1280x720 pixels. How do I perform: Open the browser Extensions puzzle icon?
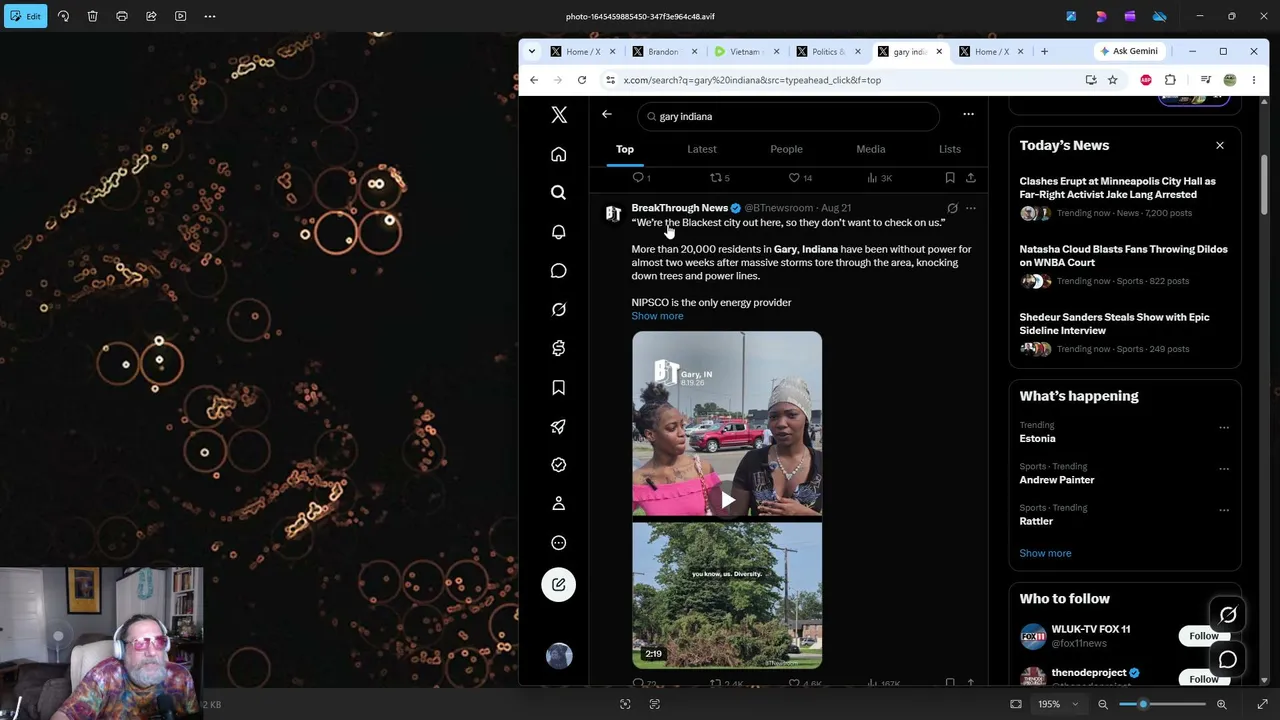coord(1170,80)
